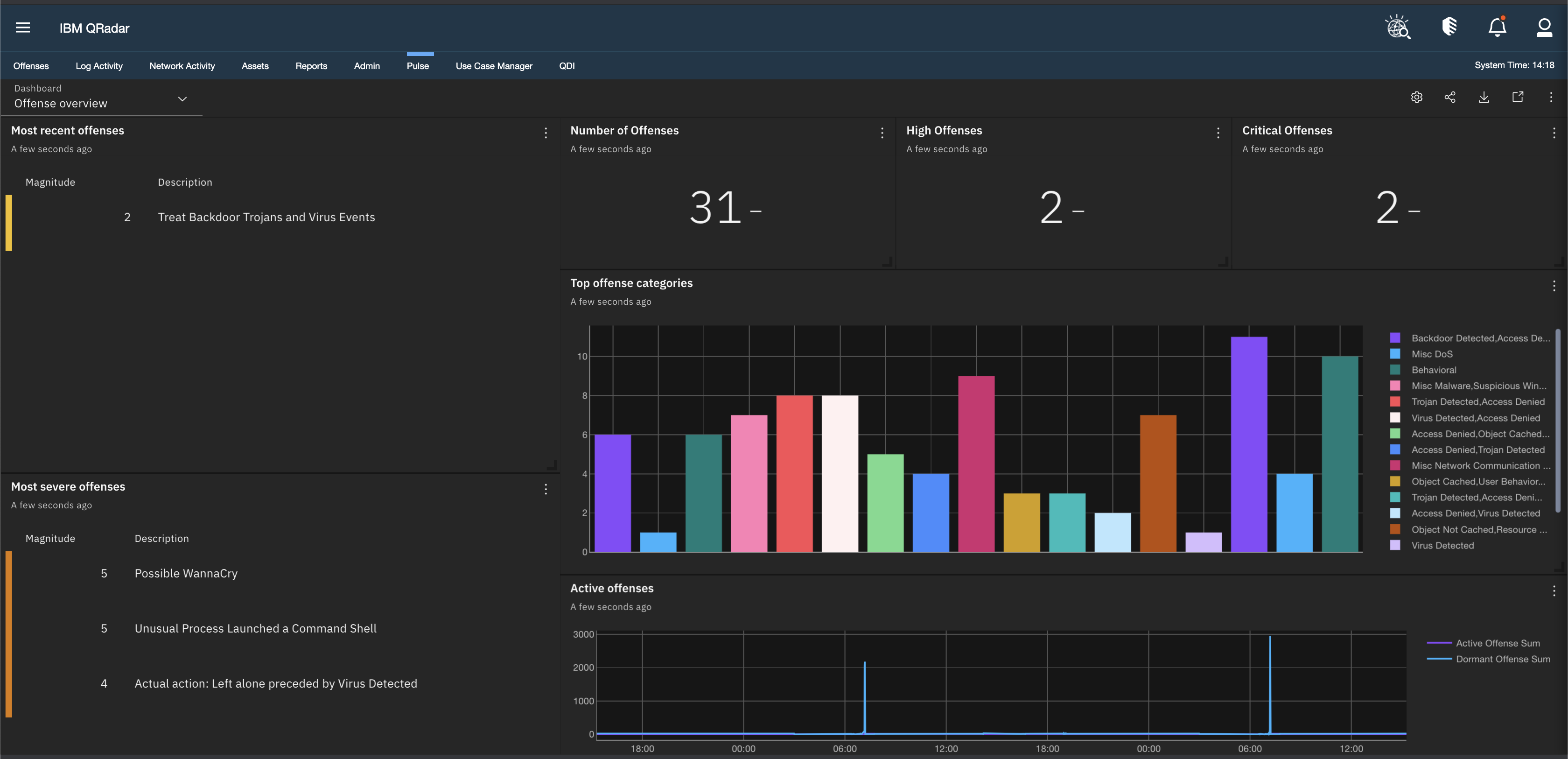
Task: Toggle Active Offense Sum legend series
Action: tap(1498, 643)
